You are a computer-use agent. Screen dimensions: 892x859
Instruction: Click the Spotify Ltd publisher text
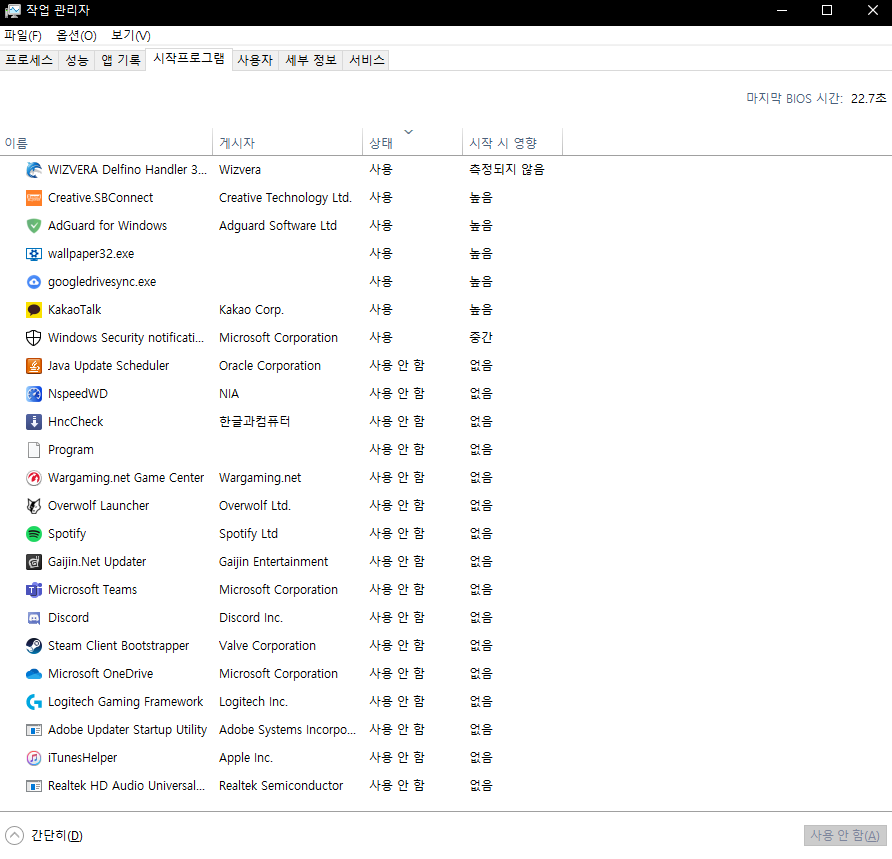coord(248,534)
